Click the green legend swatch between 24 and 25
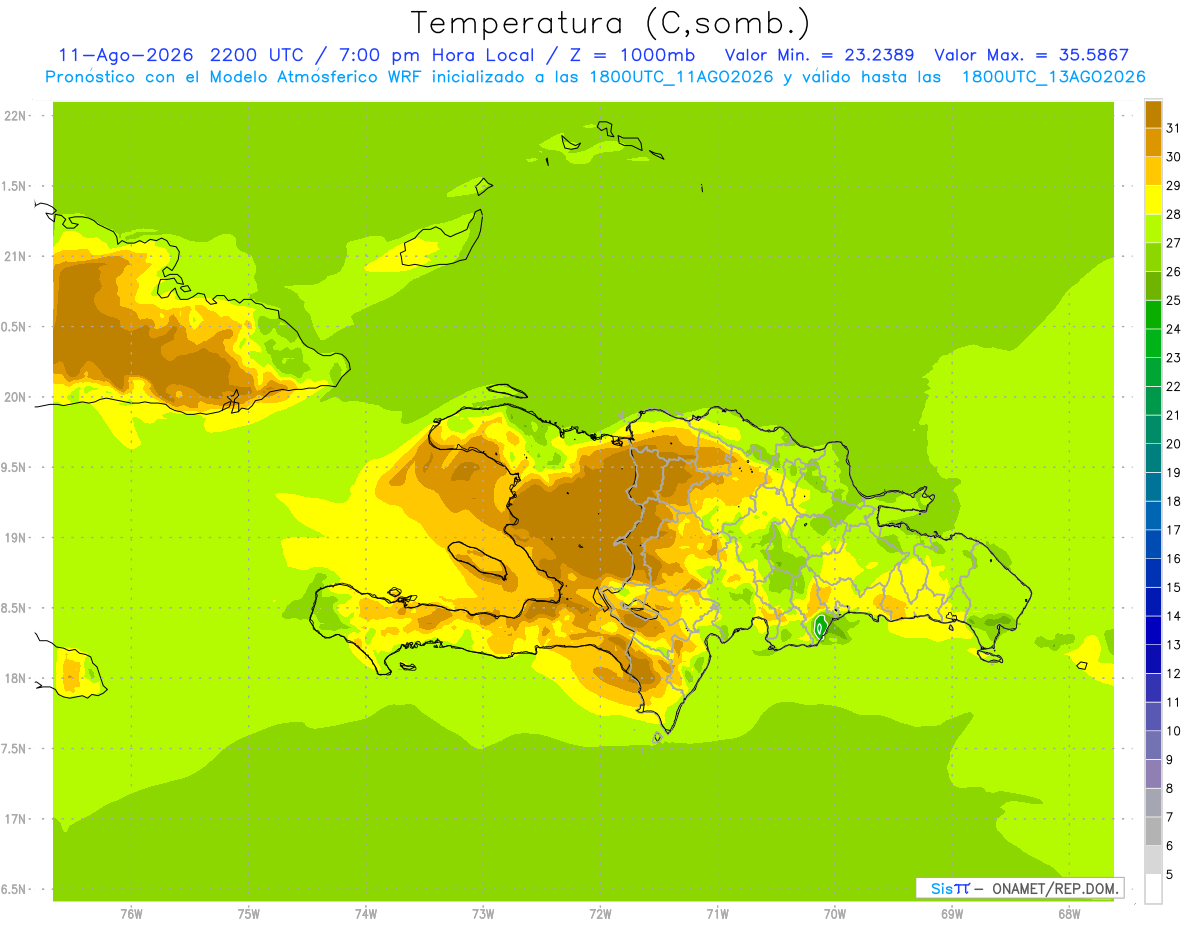The width and height of the screenshot is (1200, 927). click(1153, 315)
